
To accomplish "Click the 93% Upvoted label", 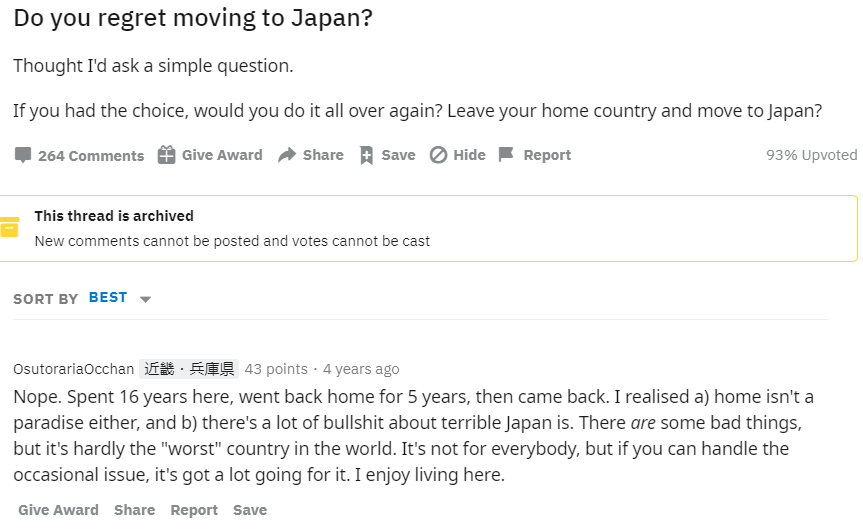I will click(811, 155).
